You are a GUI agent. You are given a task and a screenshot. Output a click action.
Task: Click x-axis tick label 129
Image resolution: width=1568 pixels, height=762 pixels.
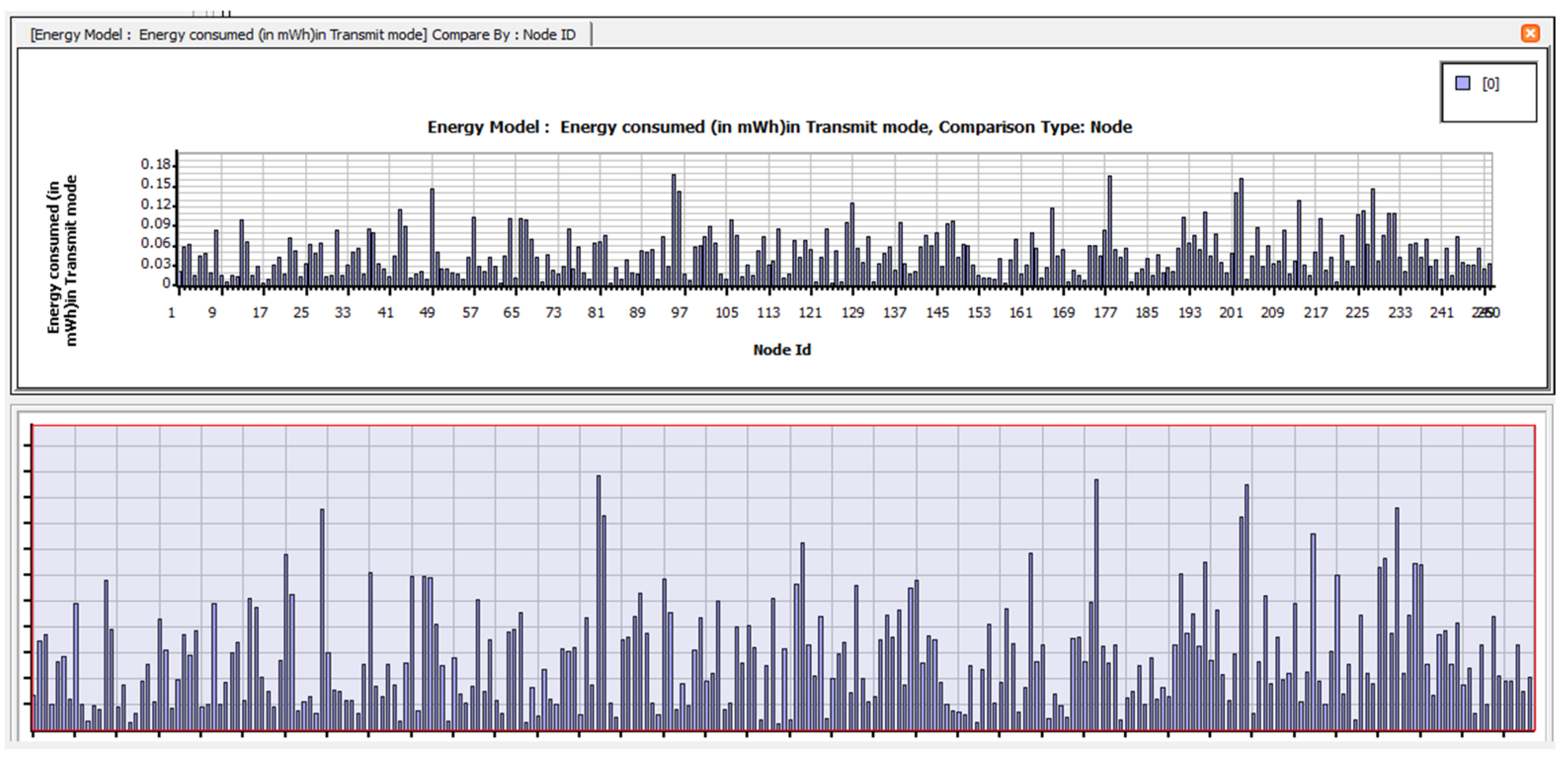tap(852, 312)
